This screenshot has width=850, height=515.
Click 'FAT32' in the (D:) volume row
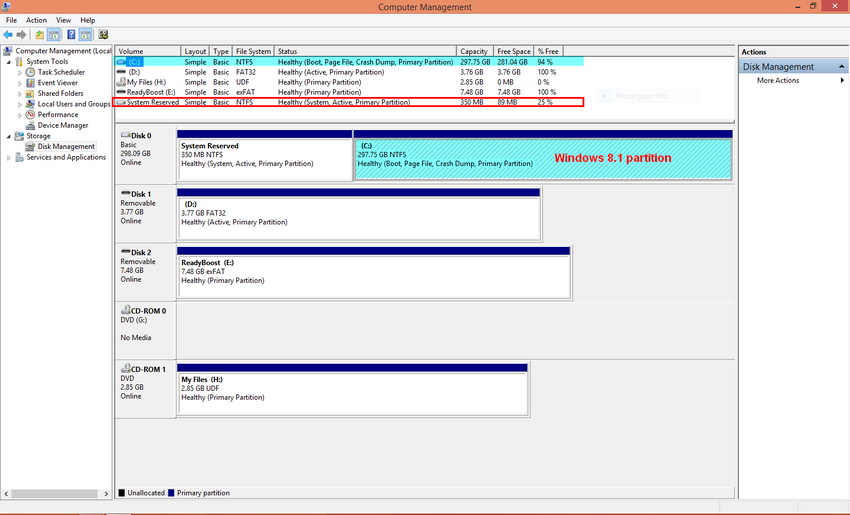(246, 72)
